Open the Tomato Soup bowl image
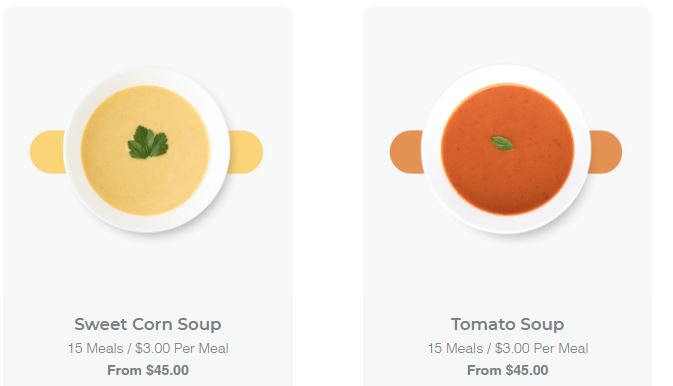 click(x=506, y=150)
